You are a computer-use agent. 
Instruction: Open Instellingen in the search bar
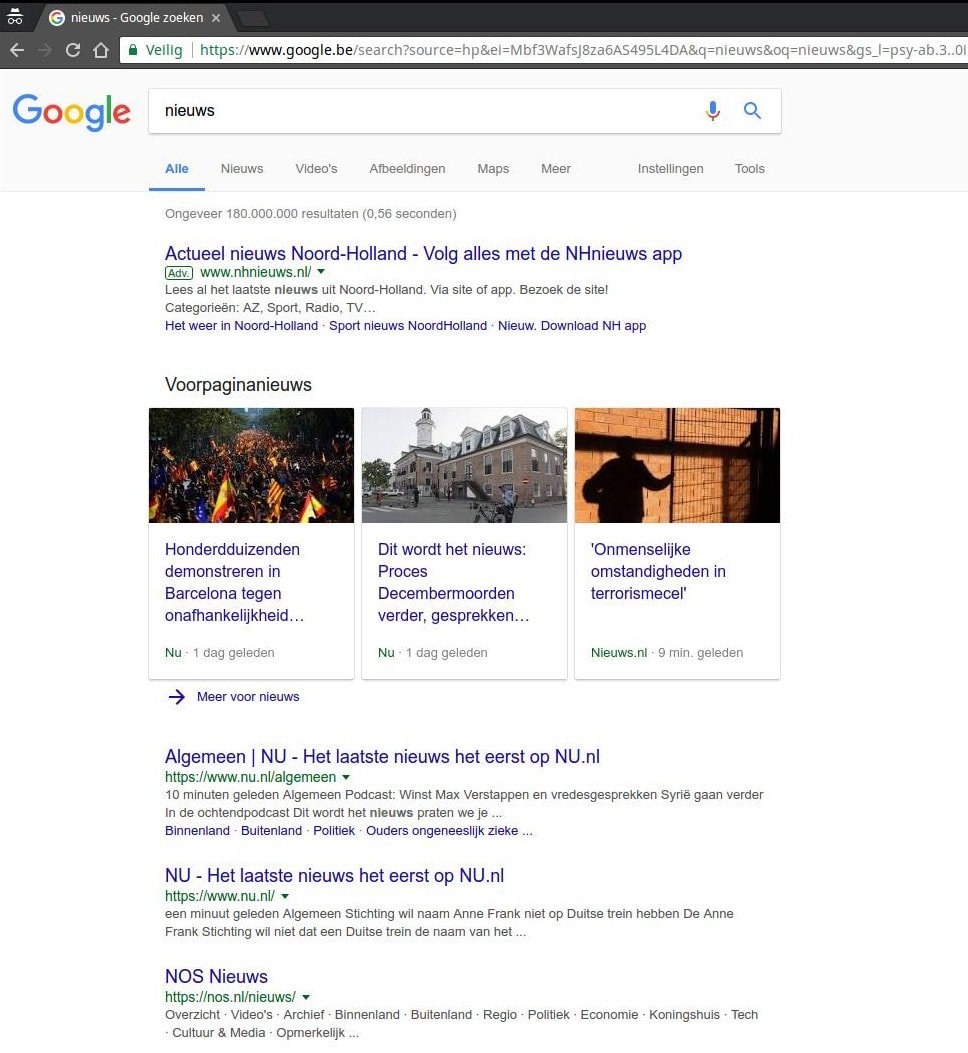click(x=670, y=169)
